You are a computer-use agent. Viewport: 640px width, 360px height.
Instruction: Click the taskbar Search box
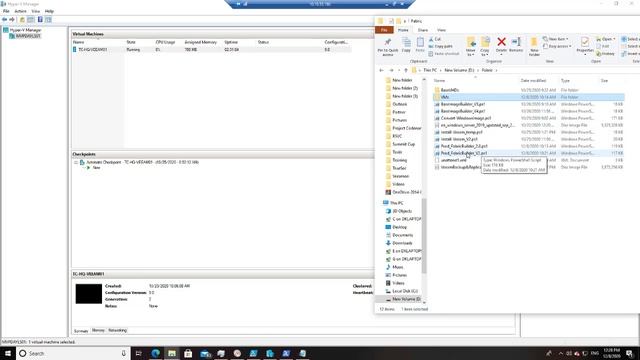tap(73, 353)
